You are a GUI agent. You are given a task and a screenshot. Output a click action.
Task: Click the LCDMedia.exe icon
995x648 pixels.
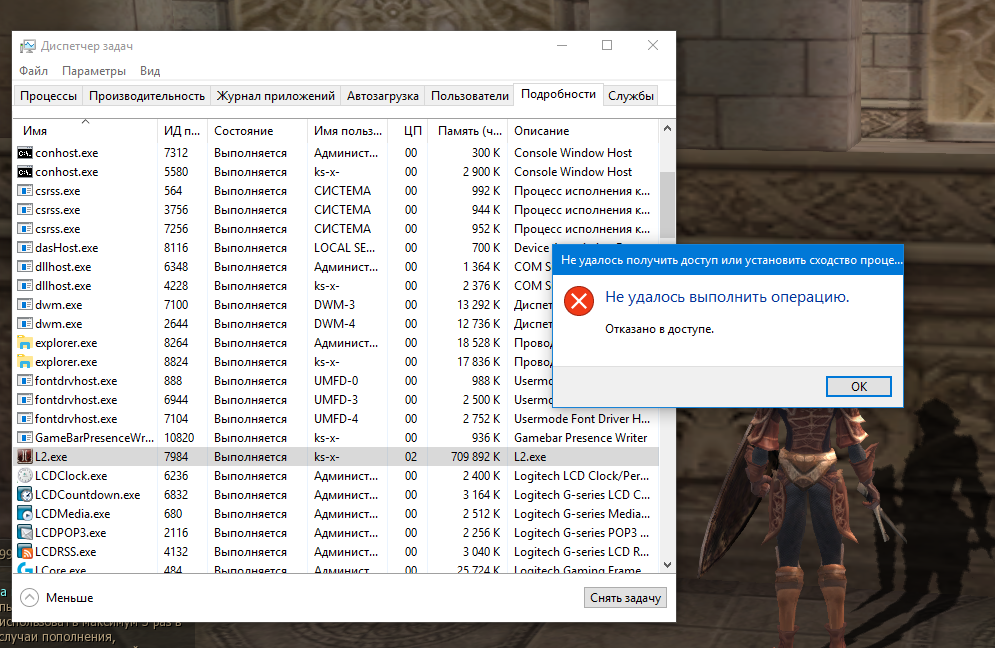(25, 513)
